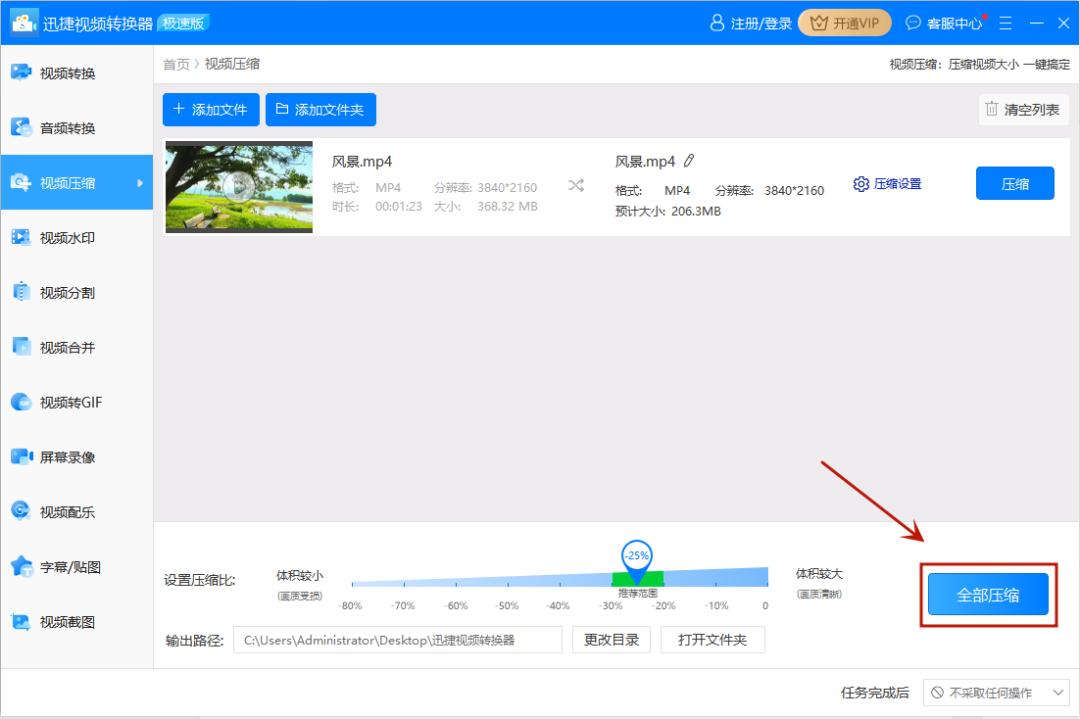1080x719 pixels.
Task: Select the 视频水印 tool
Action: (x=60, y=238)
